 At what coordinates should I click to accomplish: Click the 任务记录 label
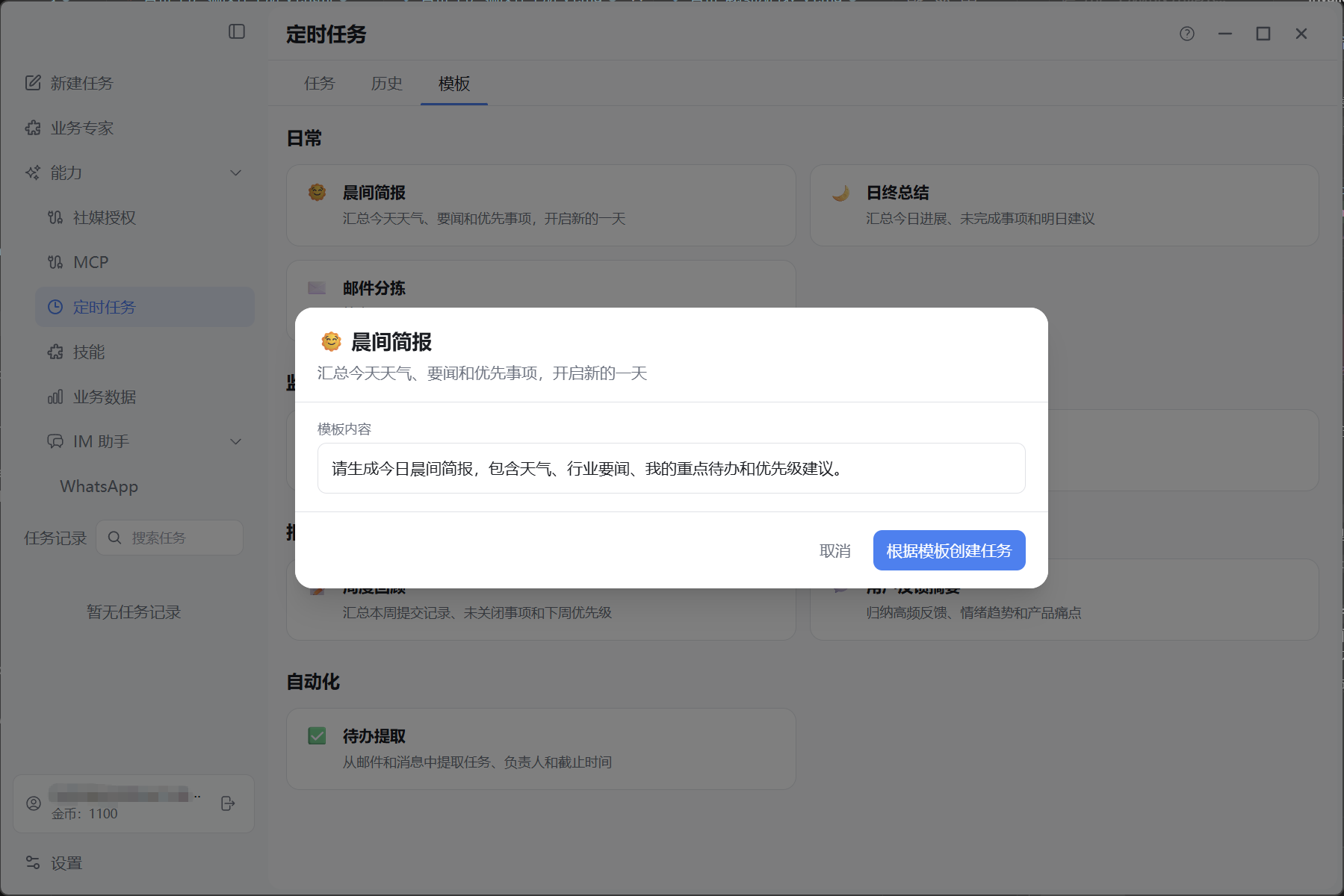coord(55,538)
